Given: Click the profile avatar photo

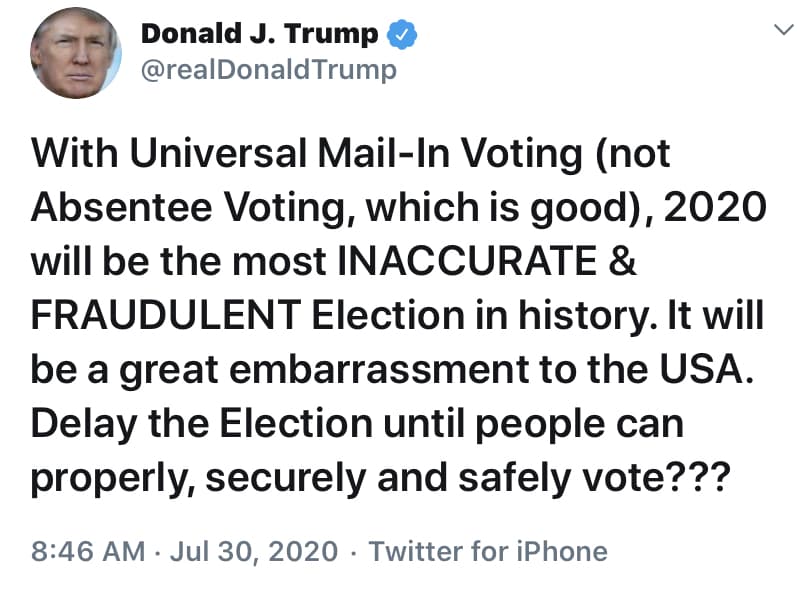Looking at the screenshot, I should pyautogui.click(x=77, y=61).
